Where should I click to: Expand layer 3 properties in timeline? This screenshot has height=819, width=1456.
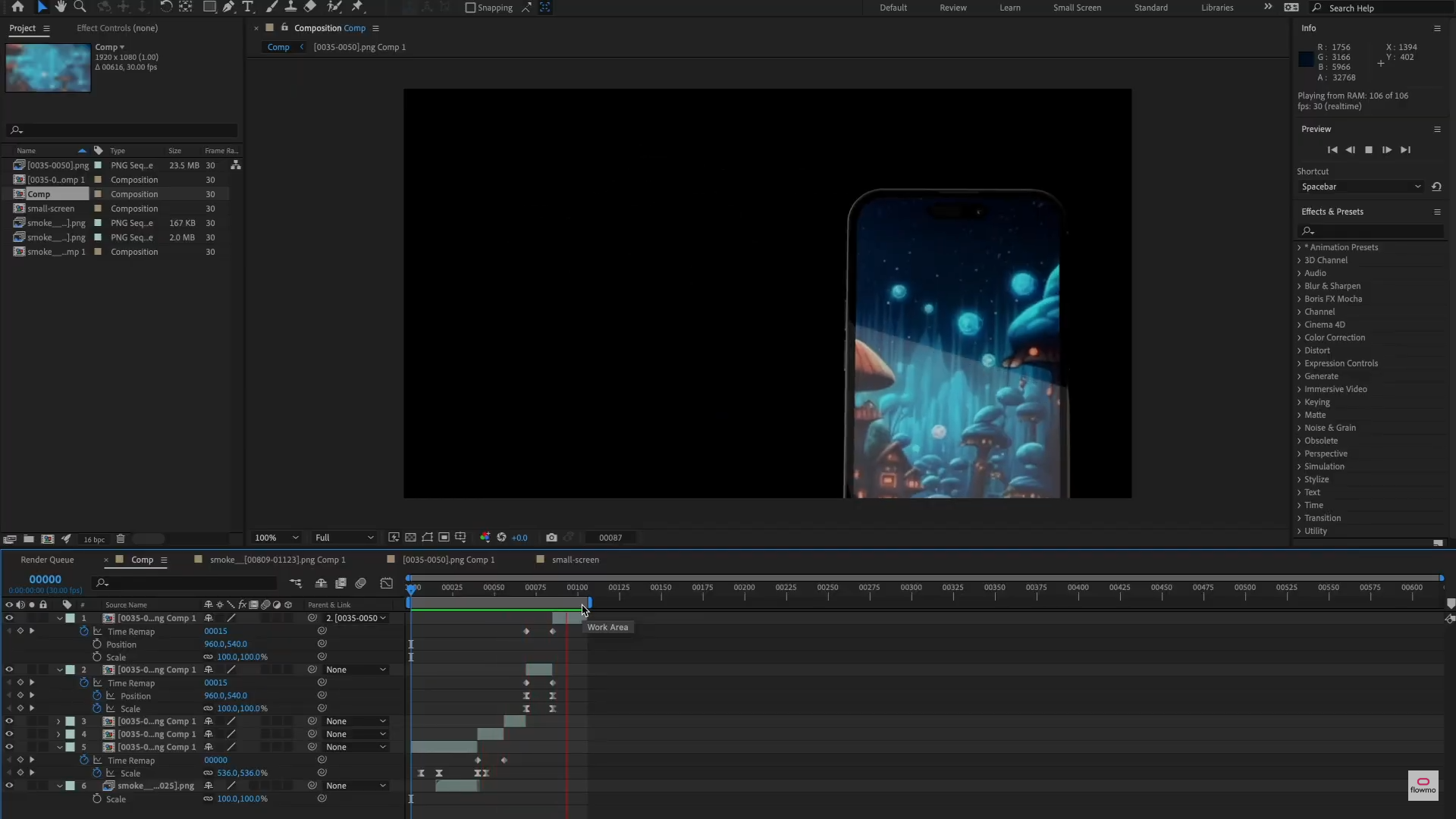click(58, 721)
